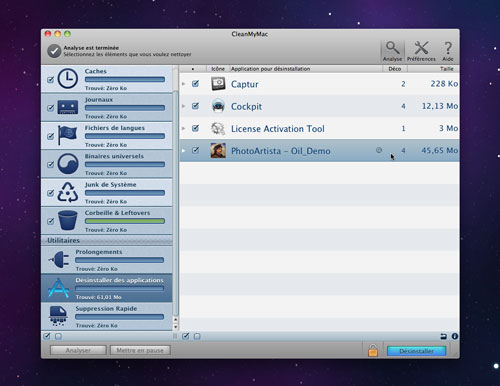Click the sidebar vertical scrollbar thumb
Viewport: 500px width, 386px height.
[176, 203]
